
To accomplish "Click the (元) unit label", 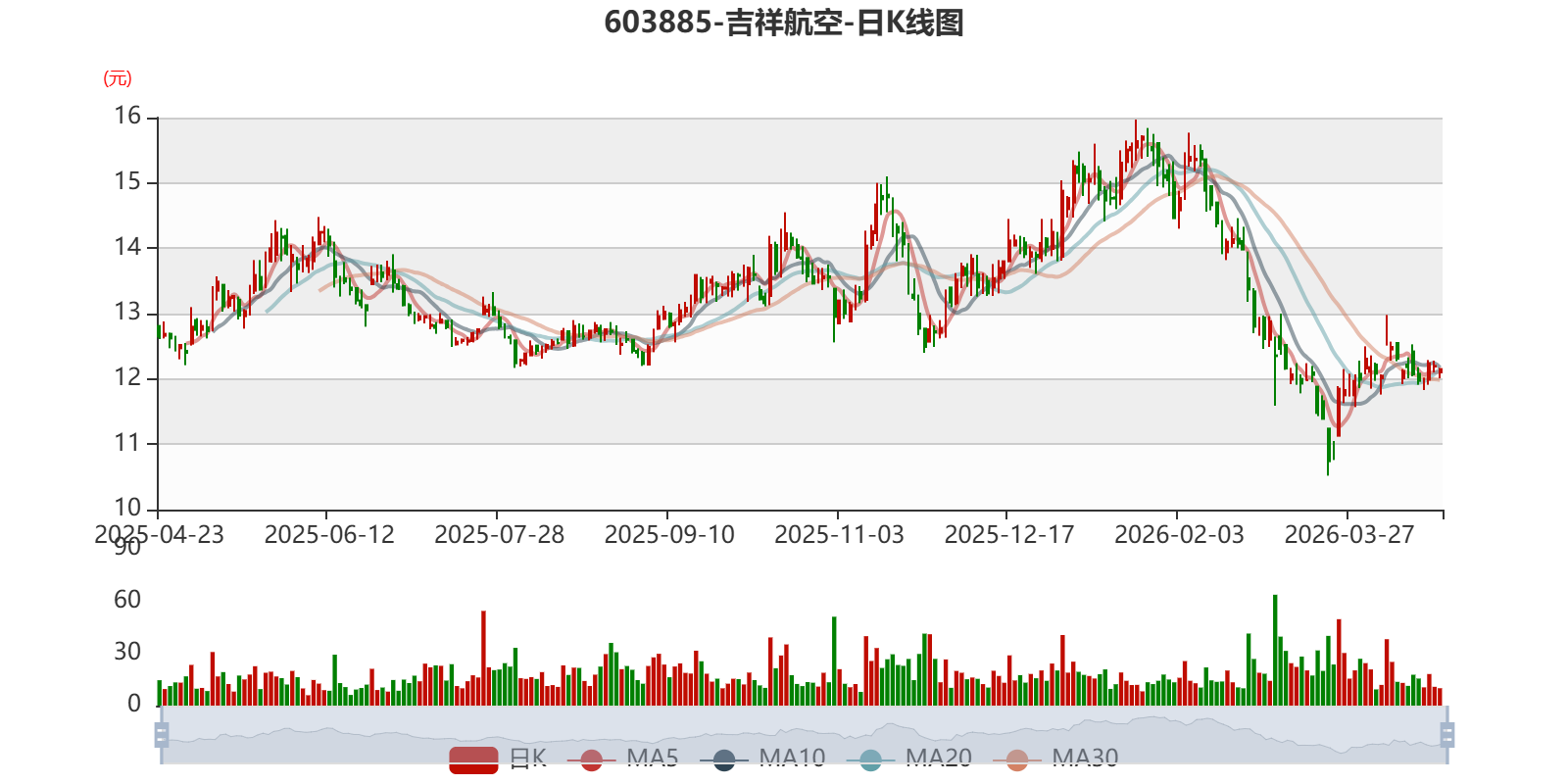I will [118, 78].
